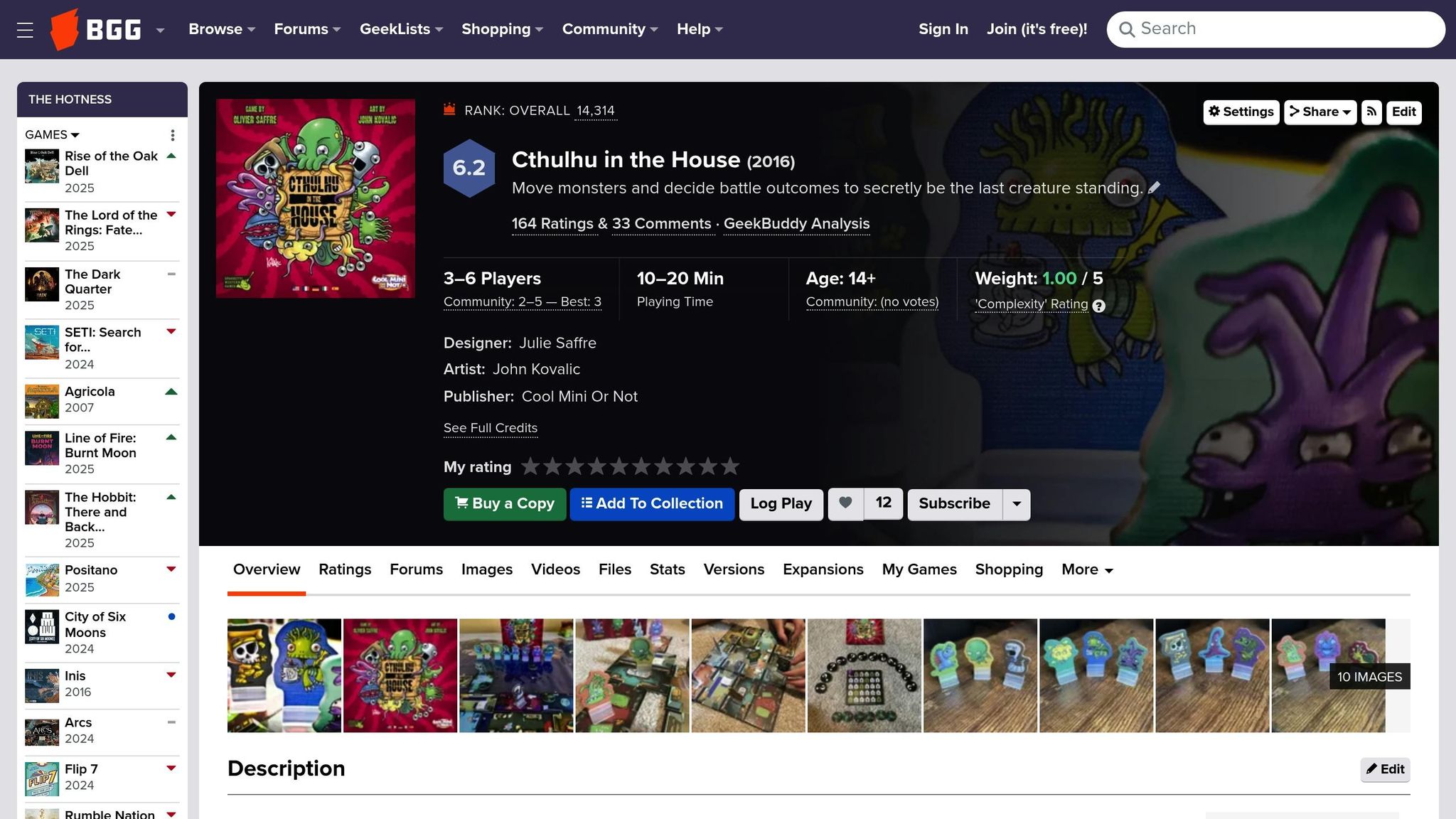
Task: Open the Forums menu in the top bar
Action: tap(307, 29)
